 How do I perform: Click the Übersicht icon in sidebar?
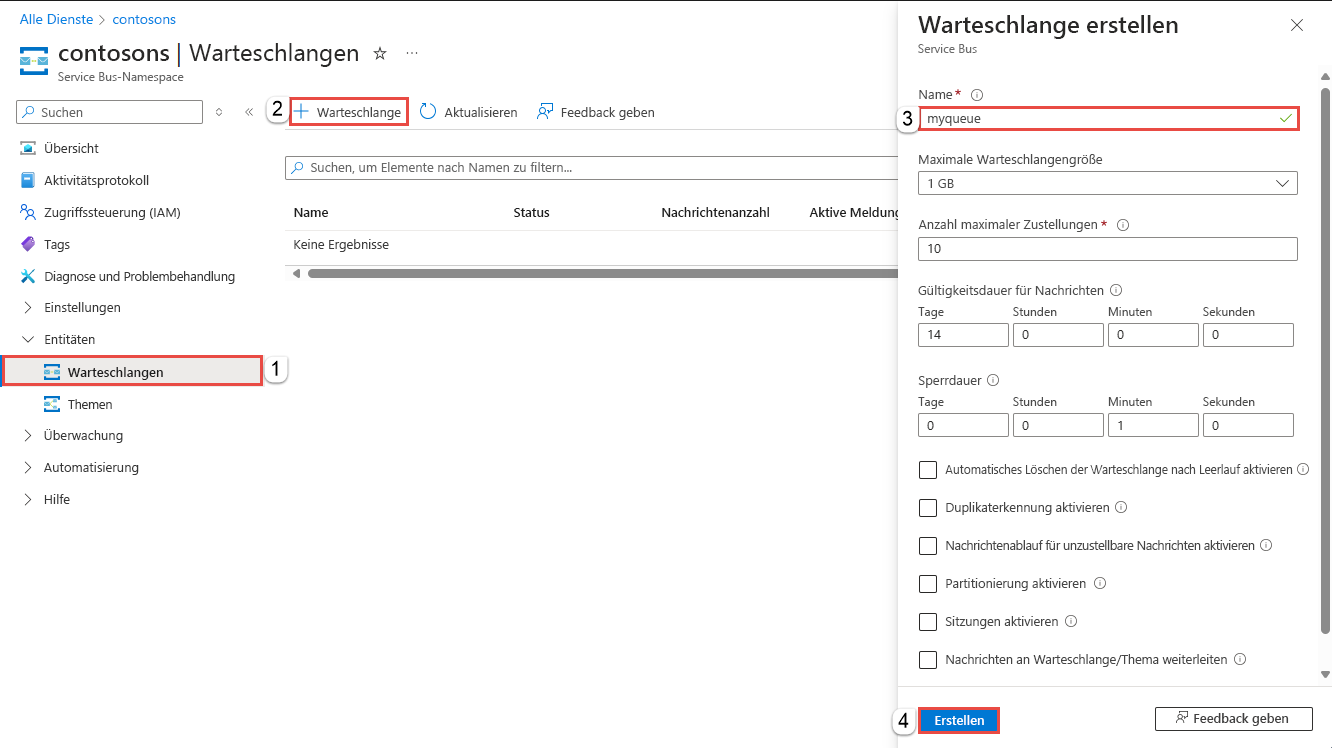click(28, 148)
